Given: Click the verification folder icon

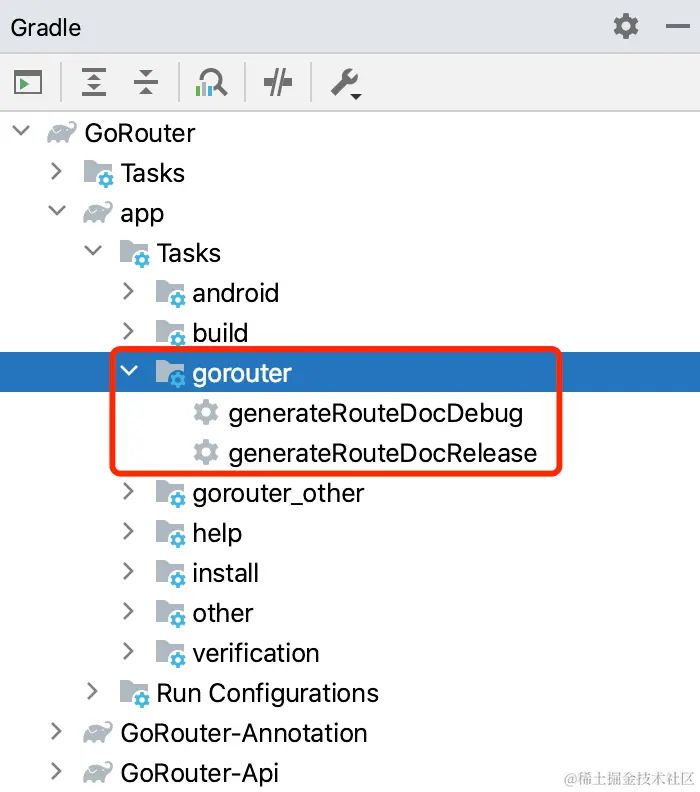Looking at the screenshot, I should (170, 654).
